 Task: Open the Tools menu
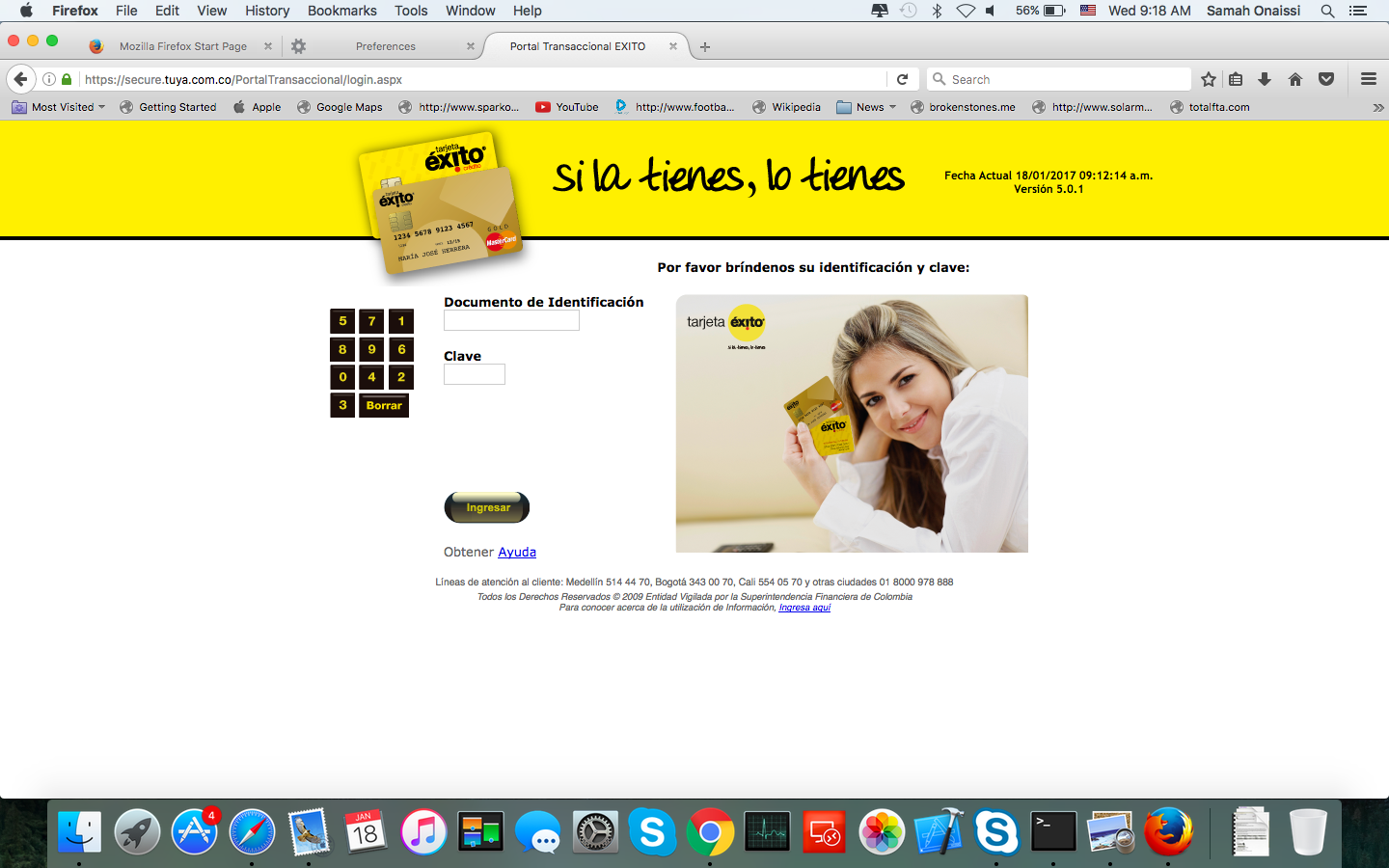pyautogui.click(x=411, y=11)
